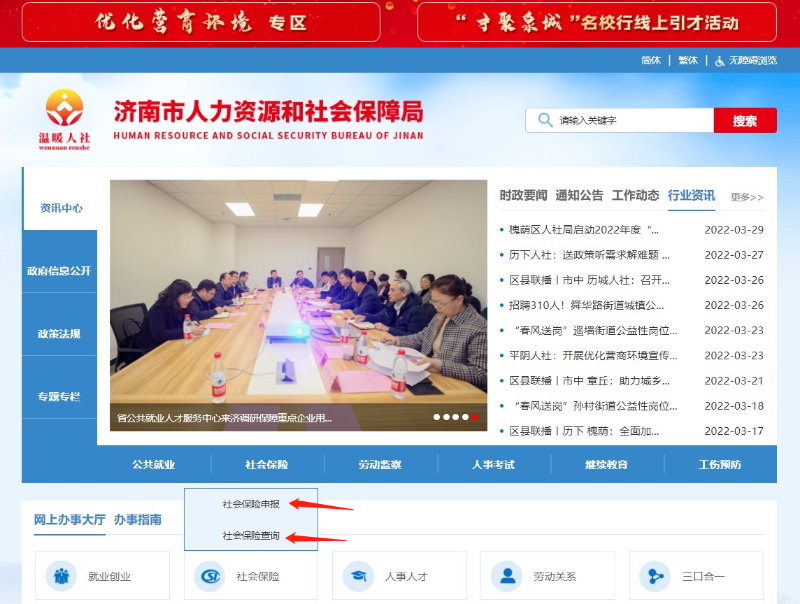
Task: Select the first white carousel dot
Action: tap(437, 417)
